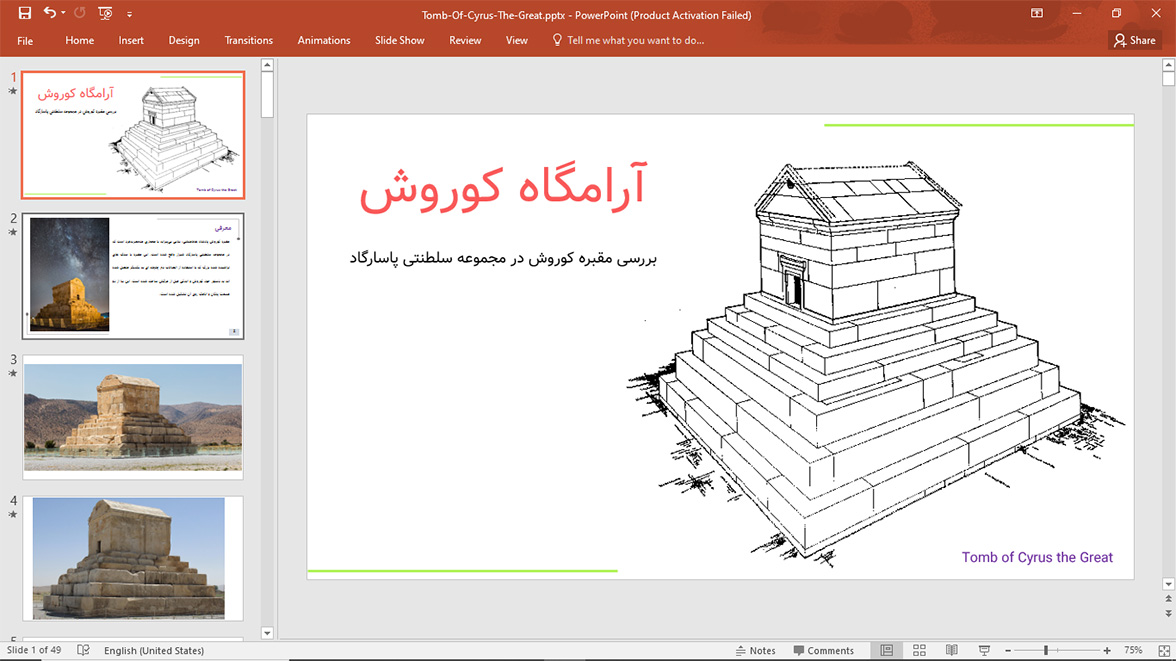1176x661 pixels.
Task: Toggle the Comments pane
Action: click(x=823, y=650)
